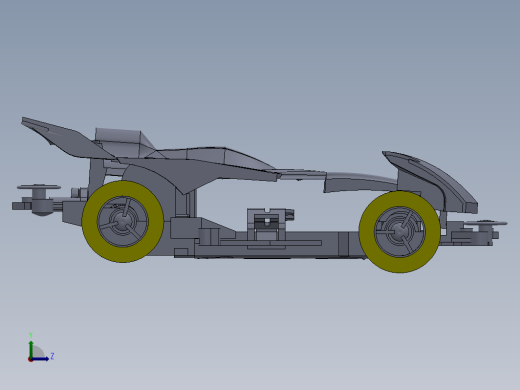Click the green Y axis of the orientation triad

pos(31,348)
